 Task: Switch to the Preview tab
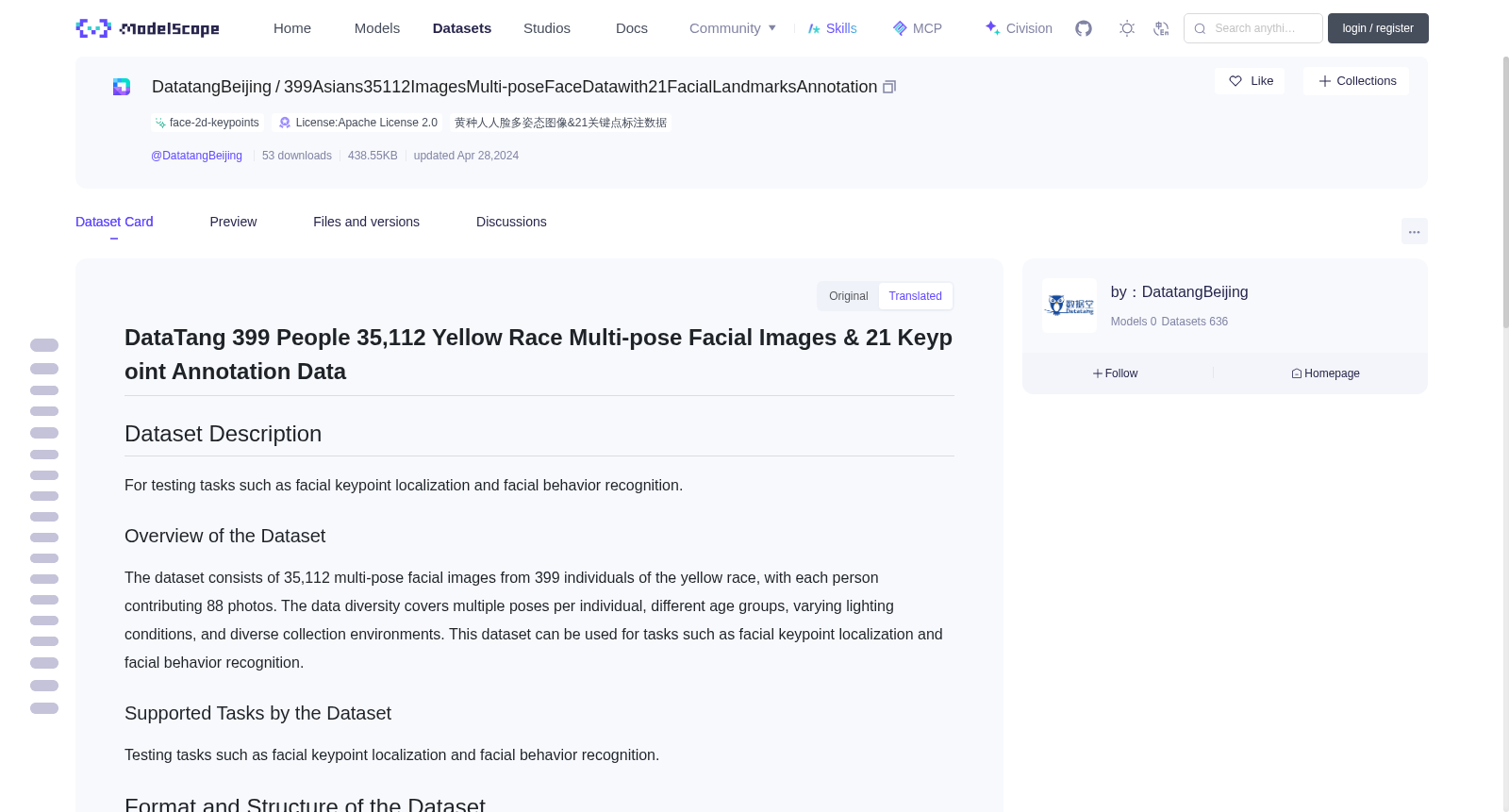(x=233, y=222)
